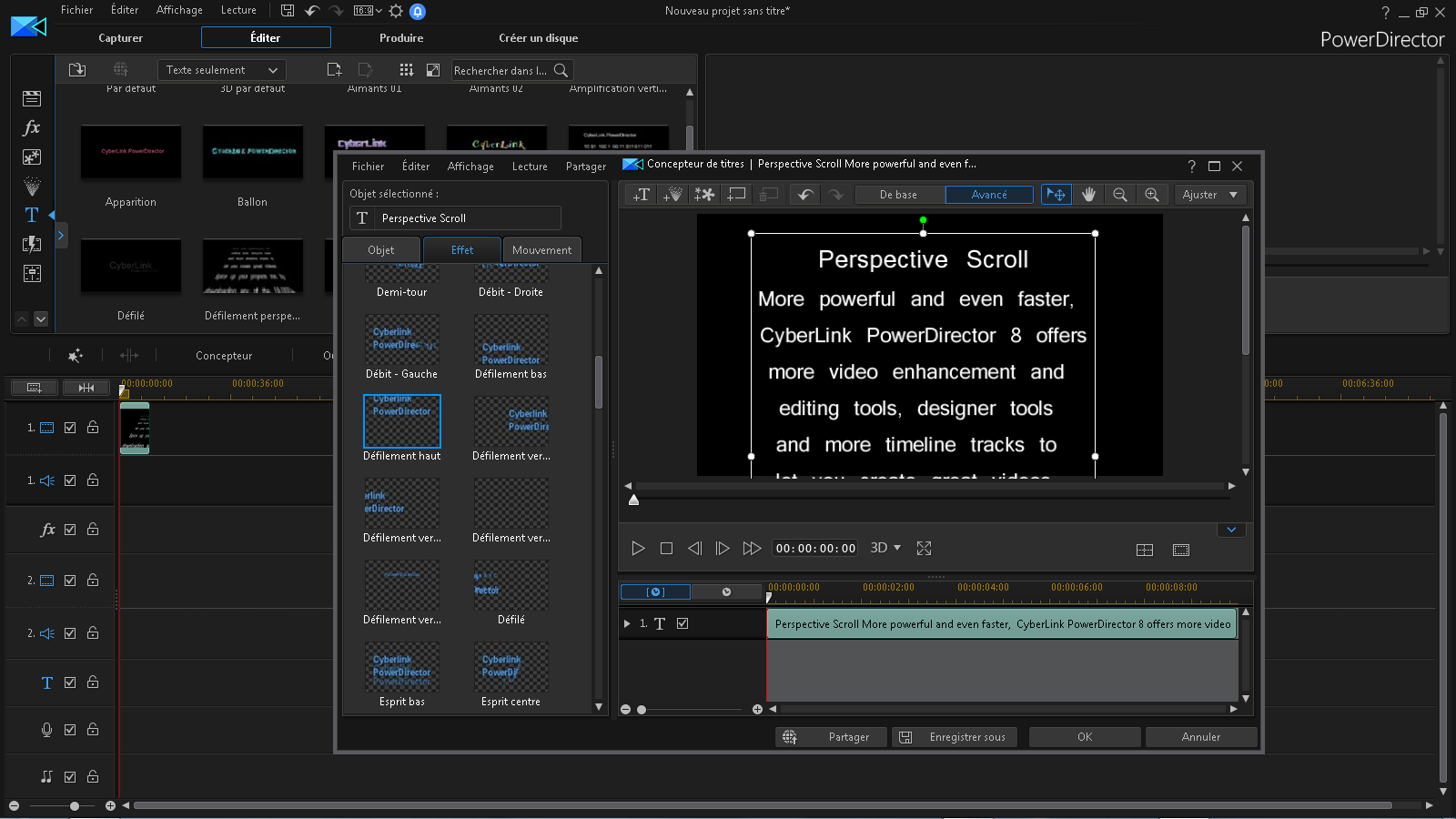
Task: Toggle checkbox for the fx track
Action: point(70,530)
